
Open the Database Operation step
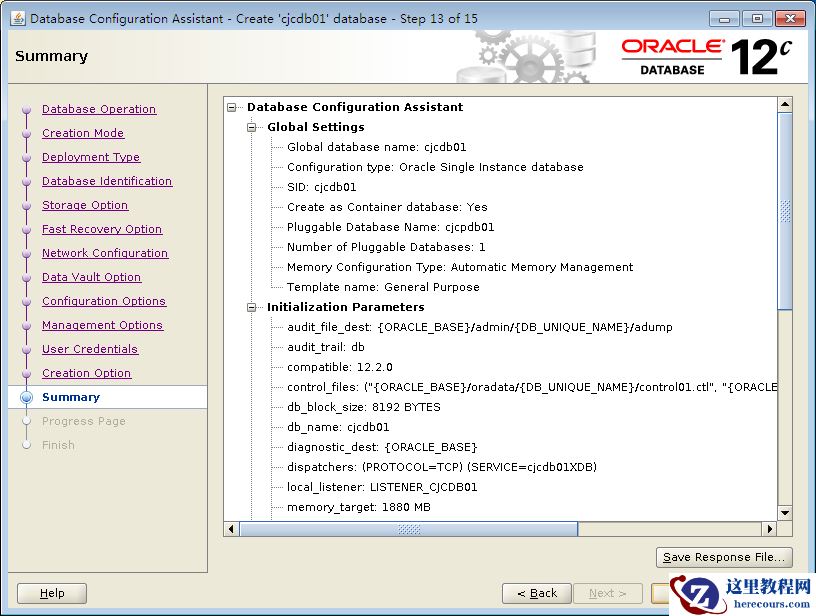99,109
